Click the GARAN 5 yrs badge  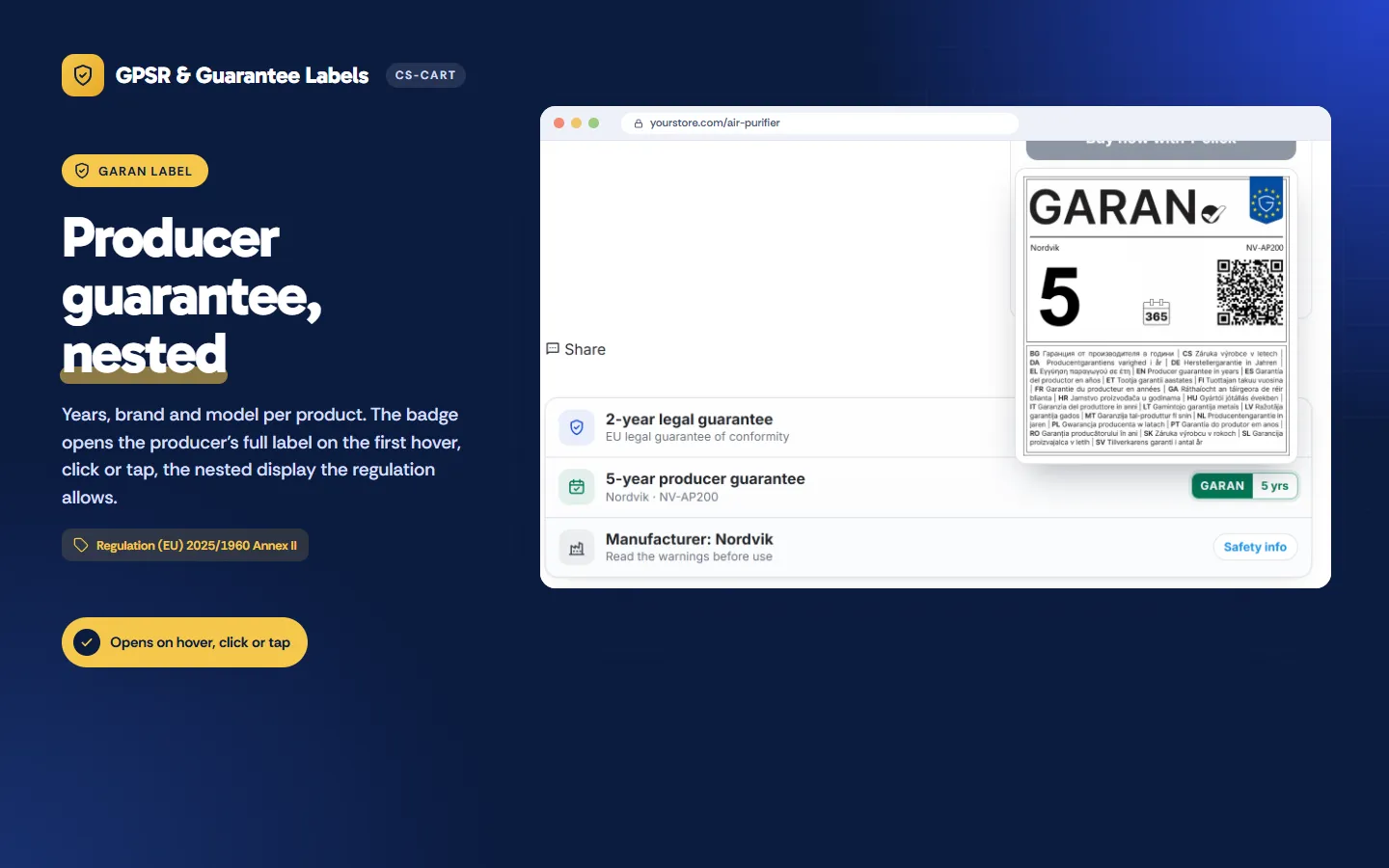(x=1244, y=486)
